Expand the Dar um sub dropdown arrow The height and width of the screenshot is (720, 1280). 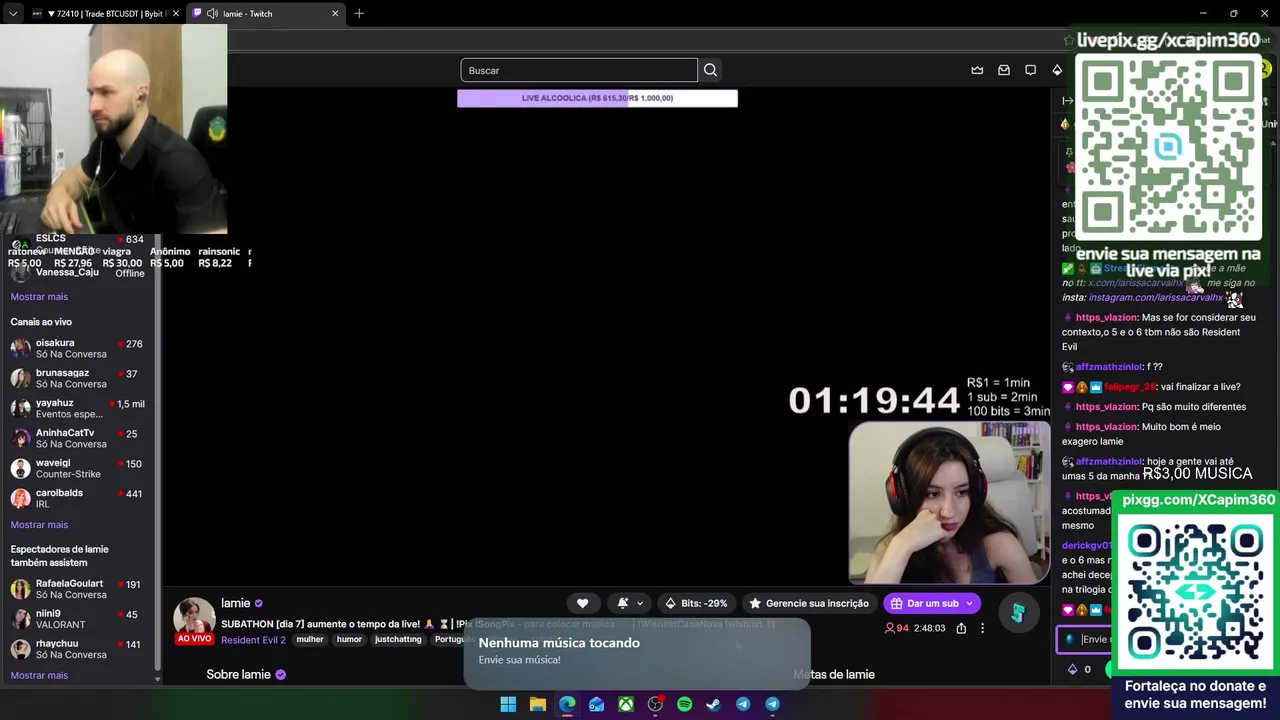[x=969, y=603]
